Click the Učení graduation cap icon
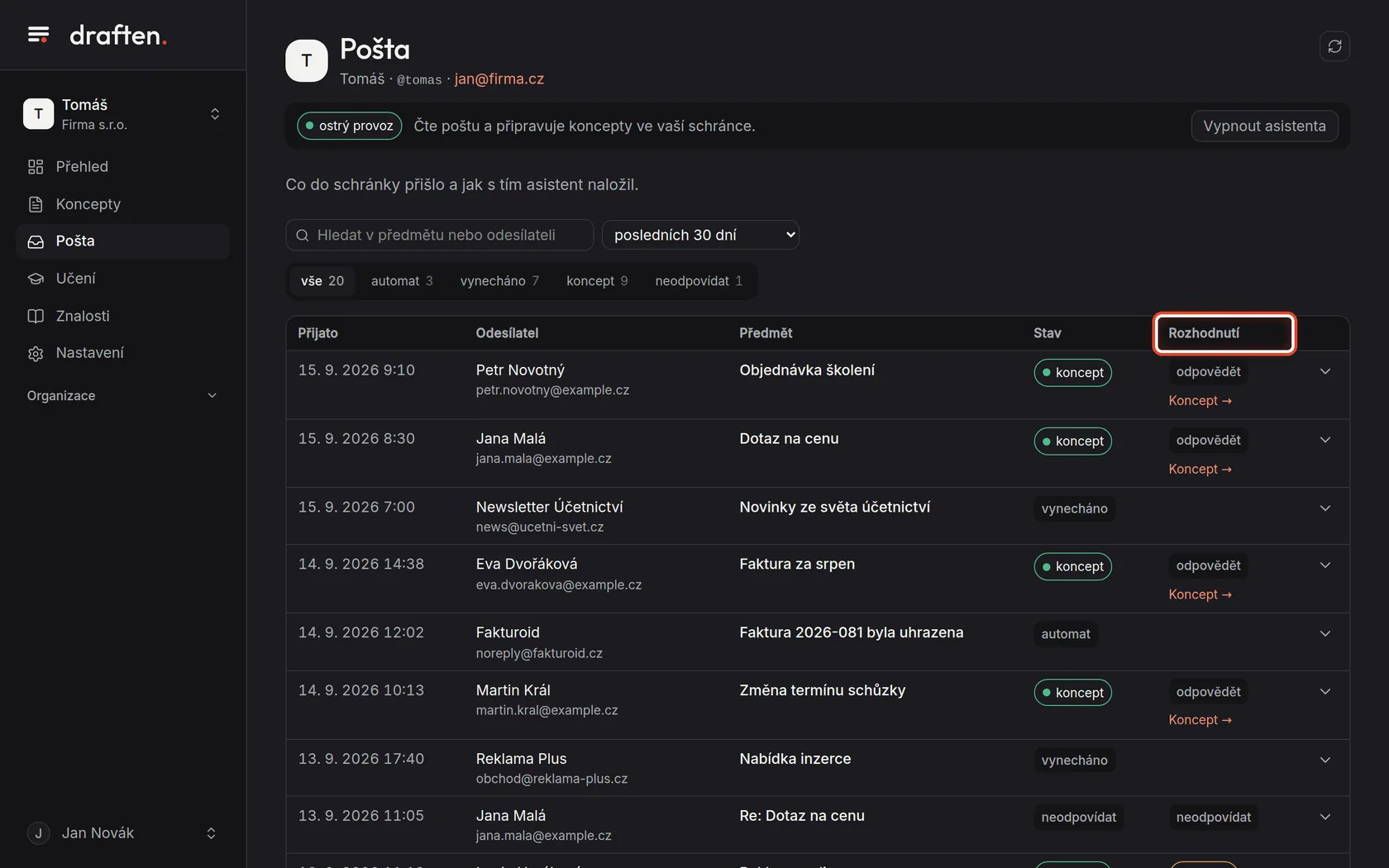Screen dimensions: 1389x868 pyautogui.click(x=36, y=279)
